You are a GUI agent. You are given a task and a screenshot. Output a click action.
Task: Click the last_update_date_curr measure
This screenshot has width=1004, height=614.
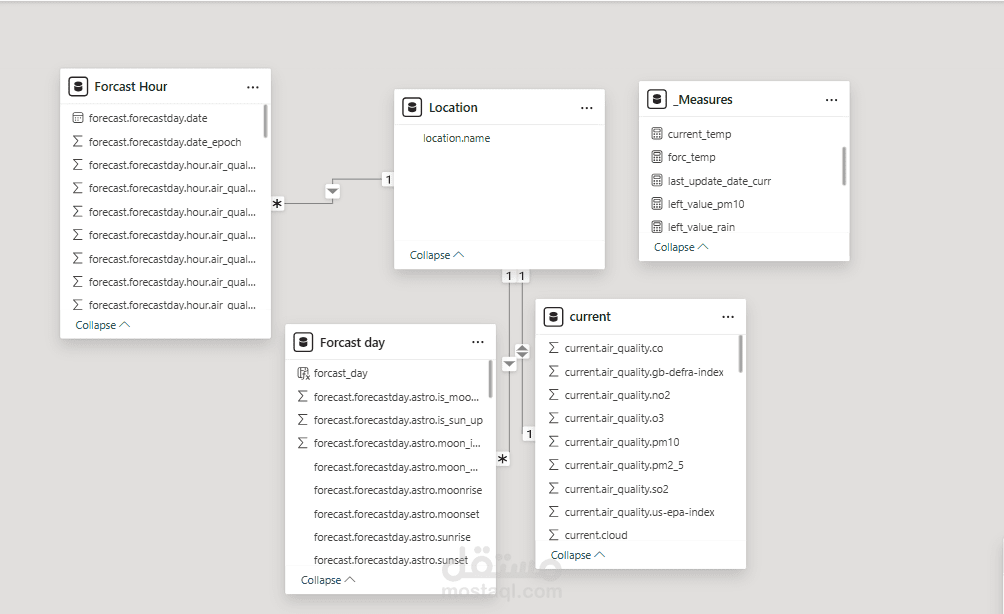coord(719,181)
